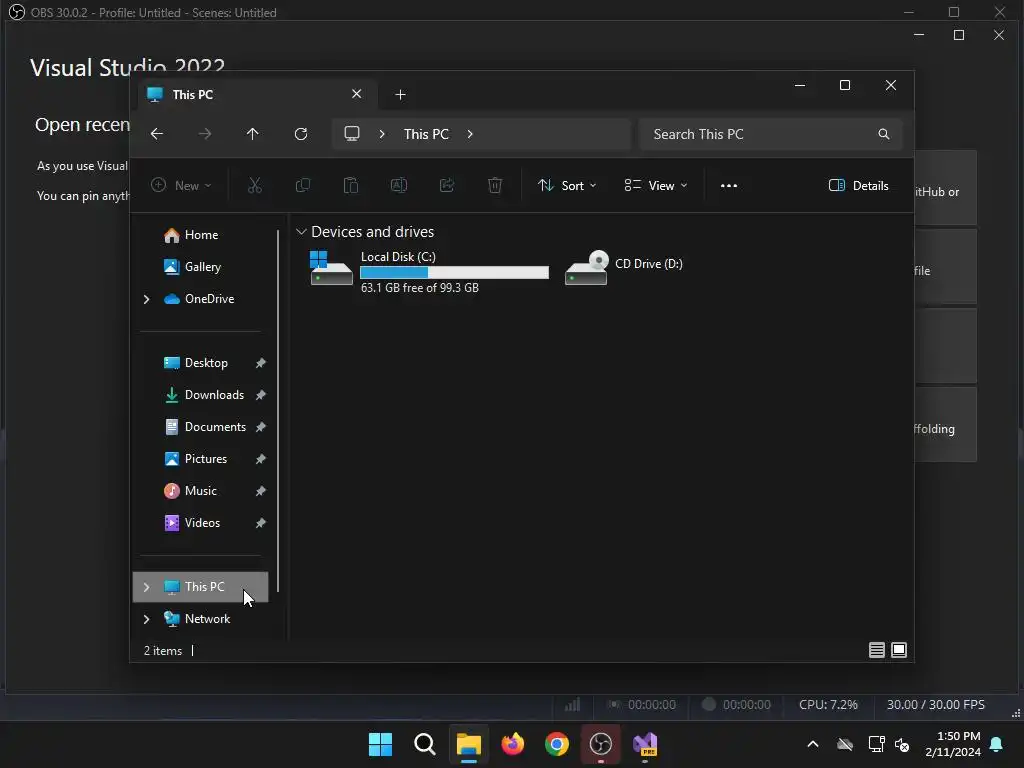
Task: Click volume muted tray icon
Action: click(902, 744)
